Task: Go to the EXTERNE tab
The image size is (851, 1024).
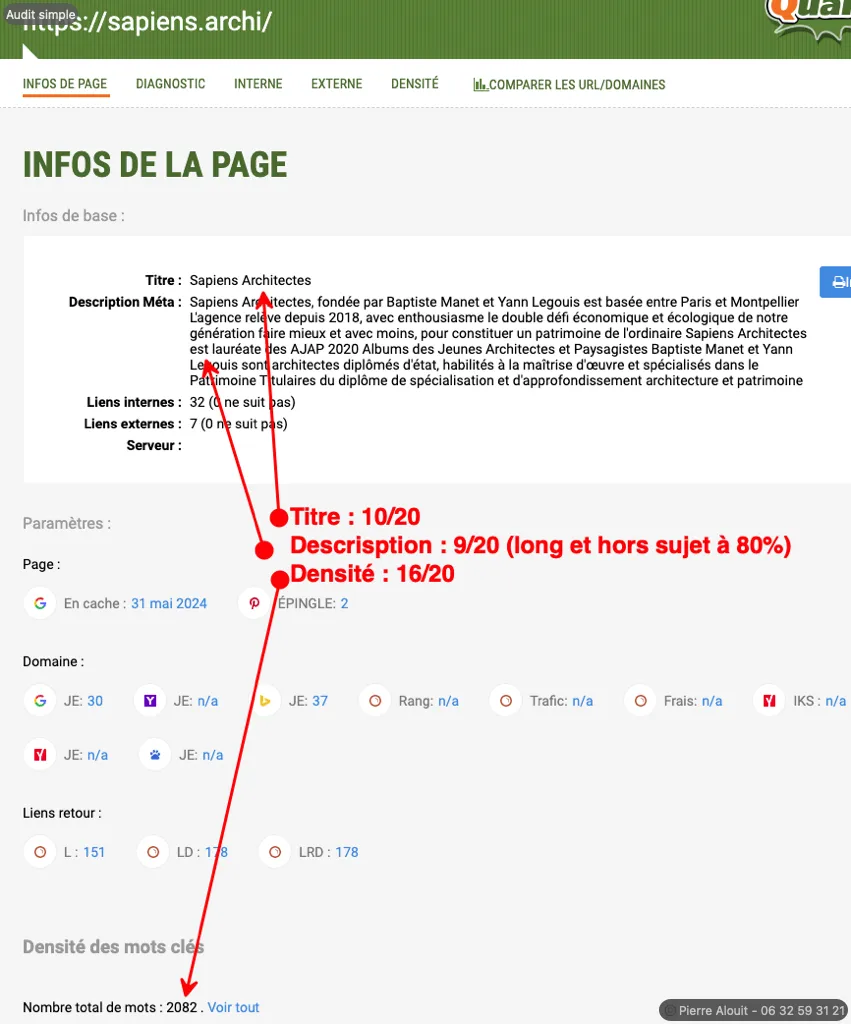Action: (x=336, y=84)
